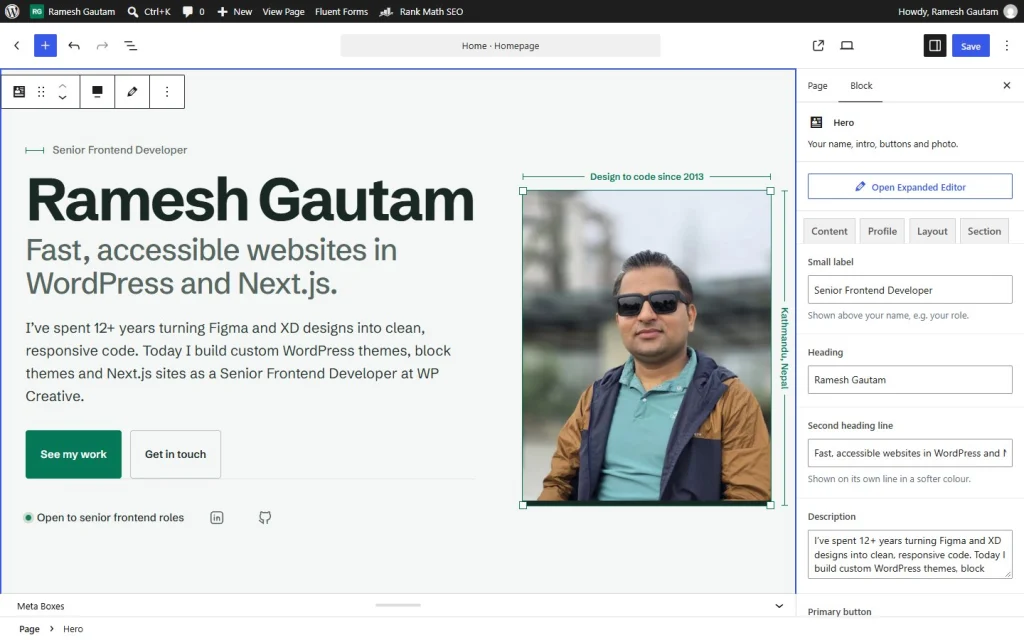Viewport: 1024px width, 640px height.
Task: Click the Get in touch button
Action: [x=175, y=454]
